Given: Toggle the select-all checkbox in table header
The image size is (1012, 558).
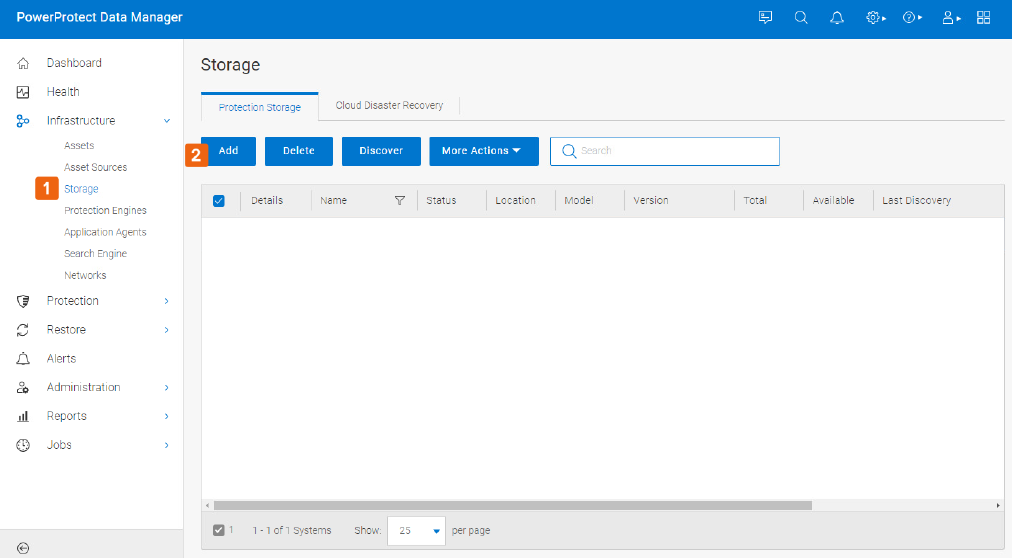Looking at the screenshot, I should coord(219,201).
